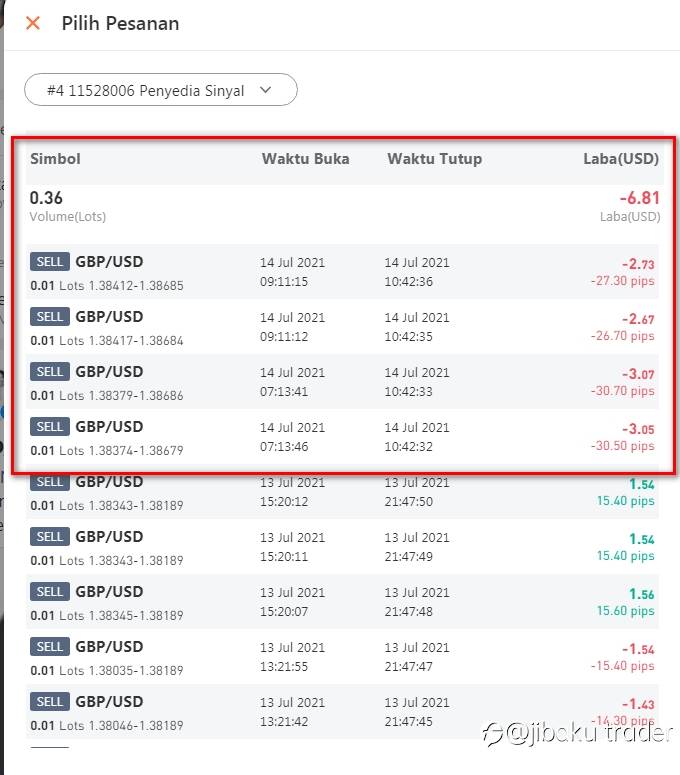Select GBP/USD order opened 07:13:41

point(342,382)
